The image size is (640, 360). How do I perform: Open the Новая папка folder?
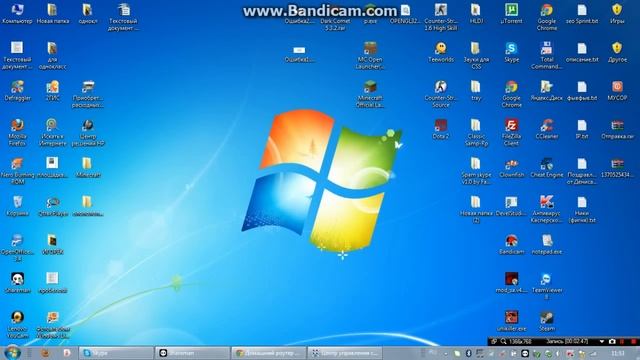tap(53, 13)
